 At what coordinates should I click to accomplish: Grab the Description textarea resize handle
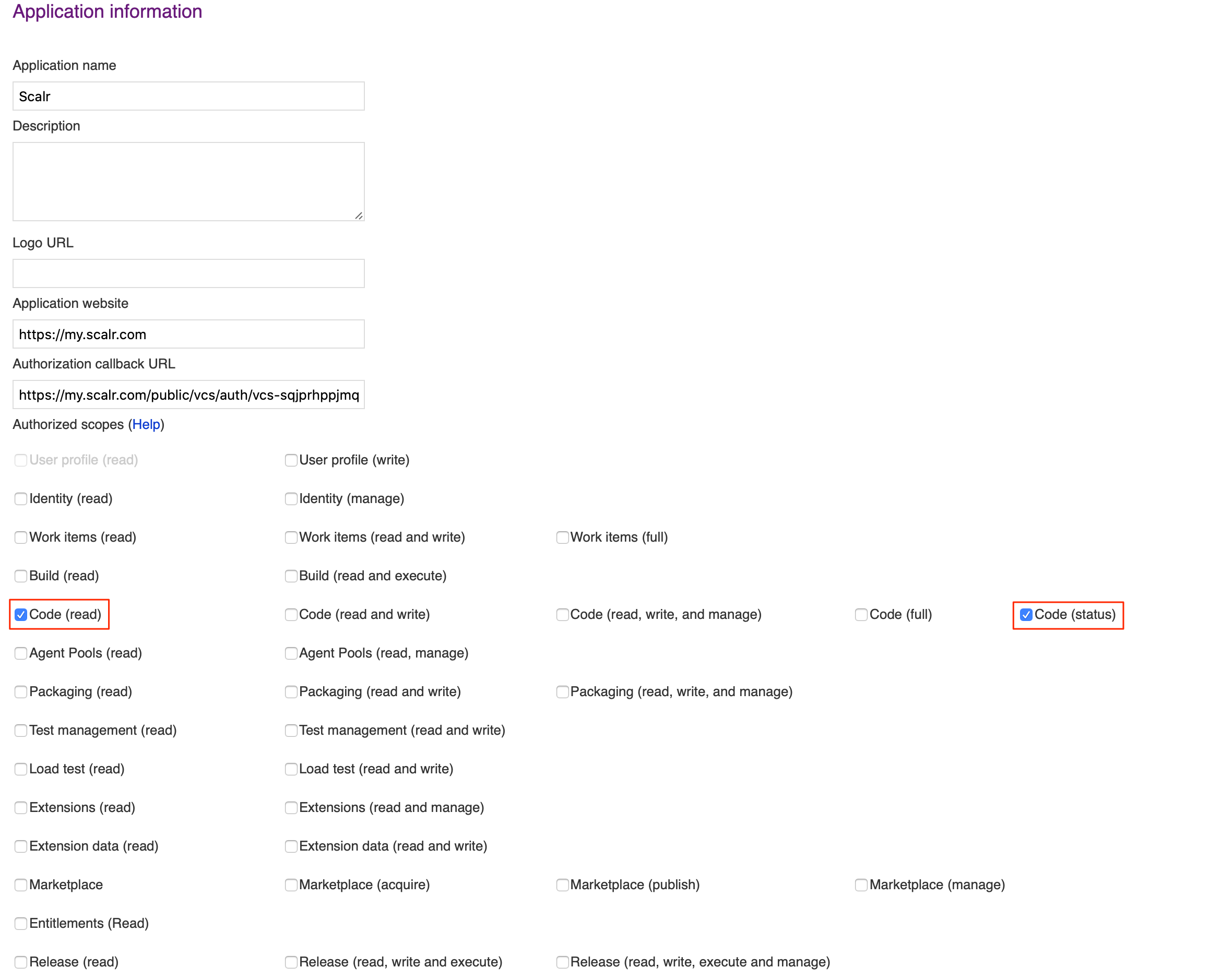click(x=359, y=216)
